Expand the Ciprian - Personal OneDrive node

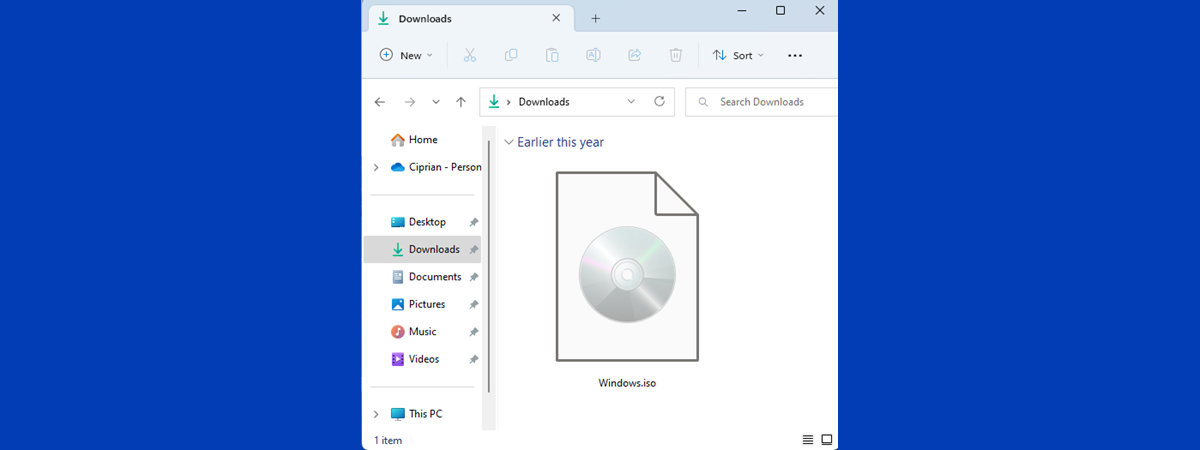376,167
